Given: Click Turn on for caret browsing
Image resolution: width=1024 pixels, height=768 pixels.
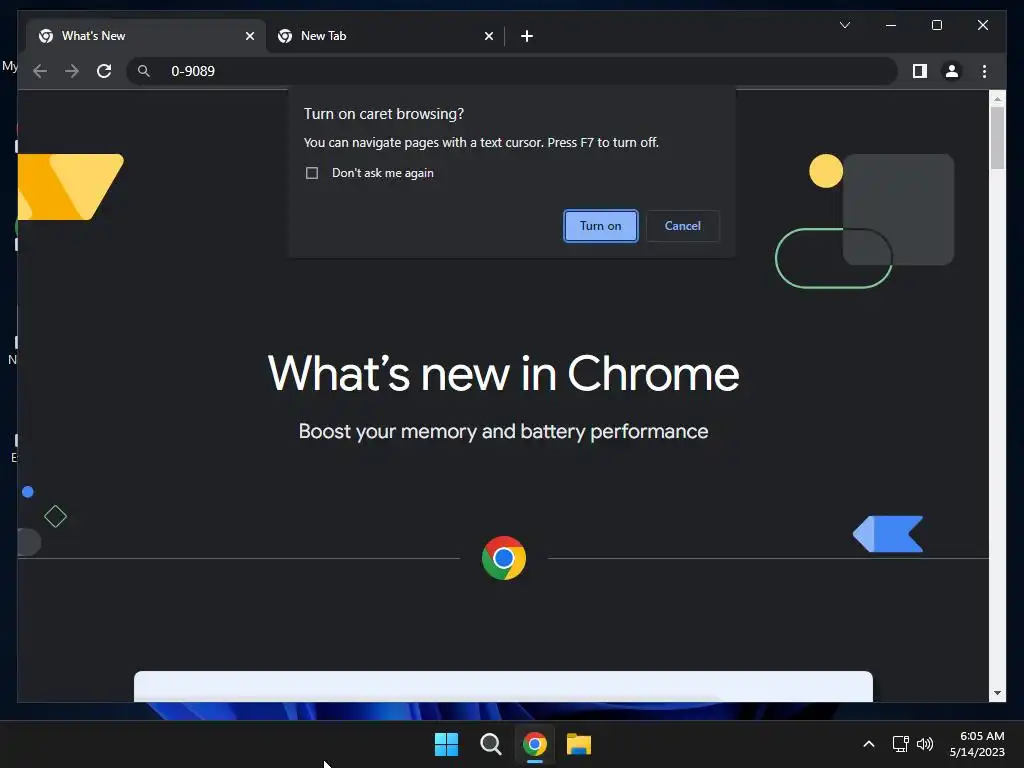Looking at the screenshot, I should tap(600, 226).
